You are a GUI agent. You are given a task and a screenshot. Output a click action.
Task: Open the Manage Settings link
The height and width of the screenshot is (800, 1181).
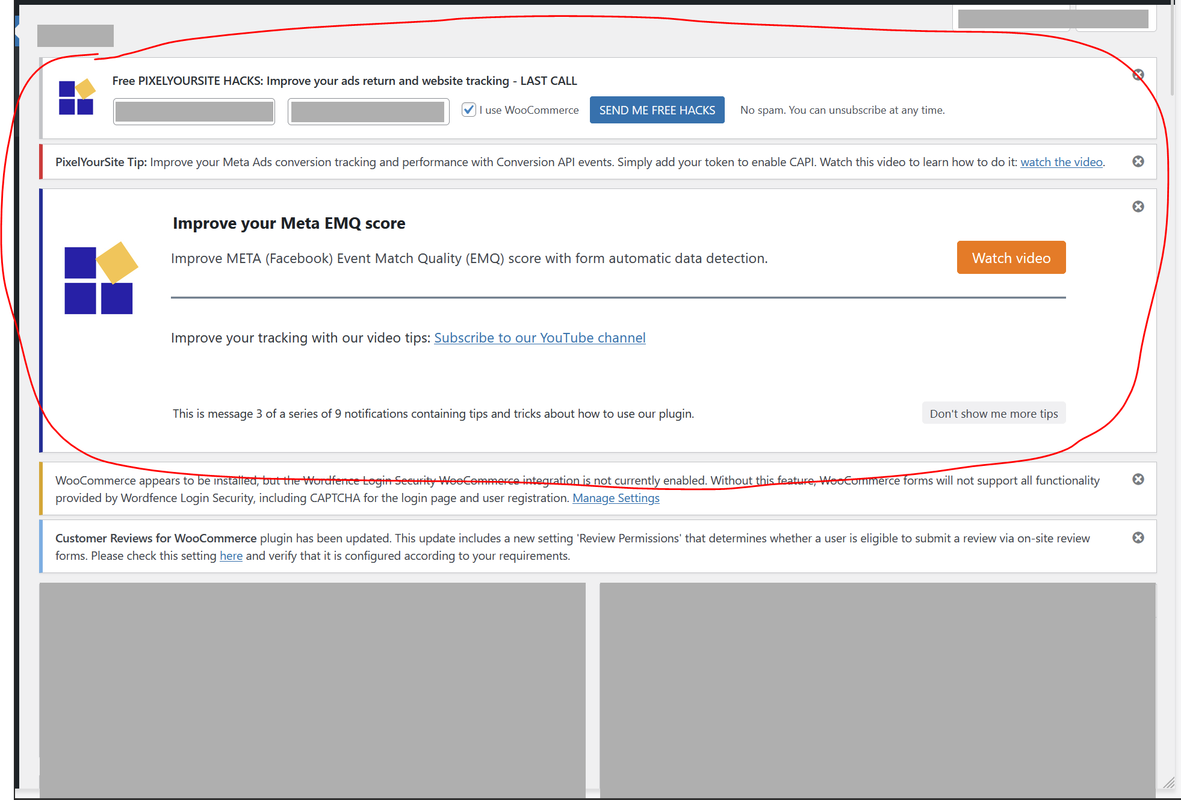pyautogui.click(x=615, y=498)
